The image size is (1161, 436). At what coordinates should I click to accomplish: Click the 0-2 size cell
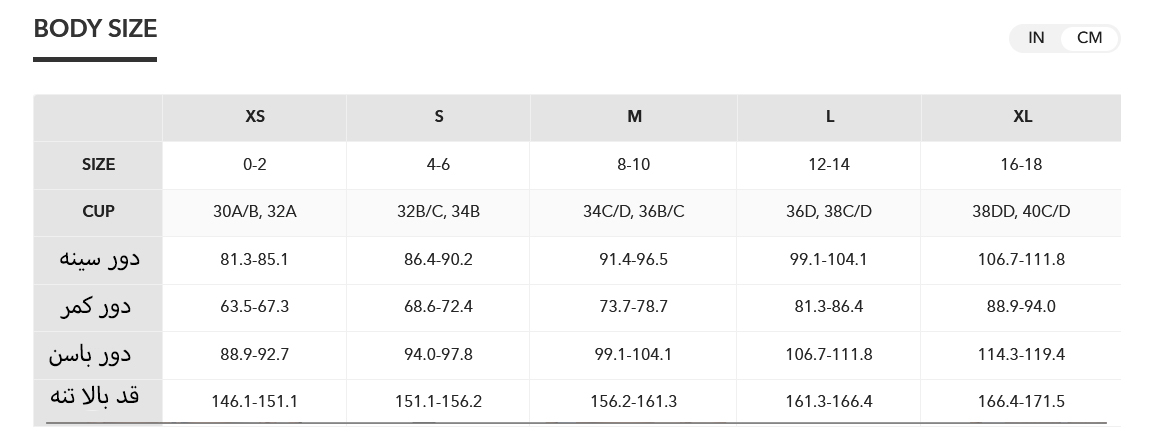(x=255, y=164)
